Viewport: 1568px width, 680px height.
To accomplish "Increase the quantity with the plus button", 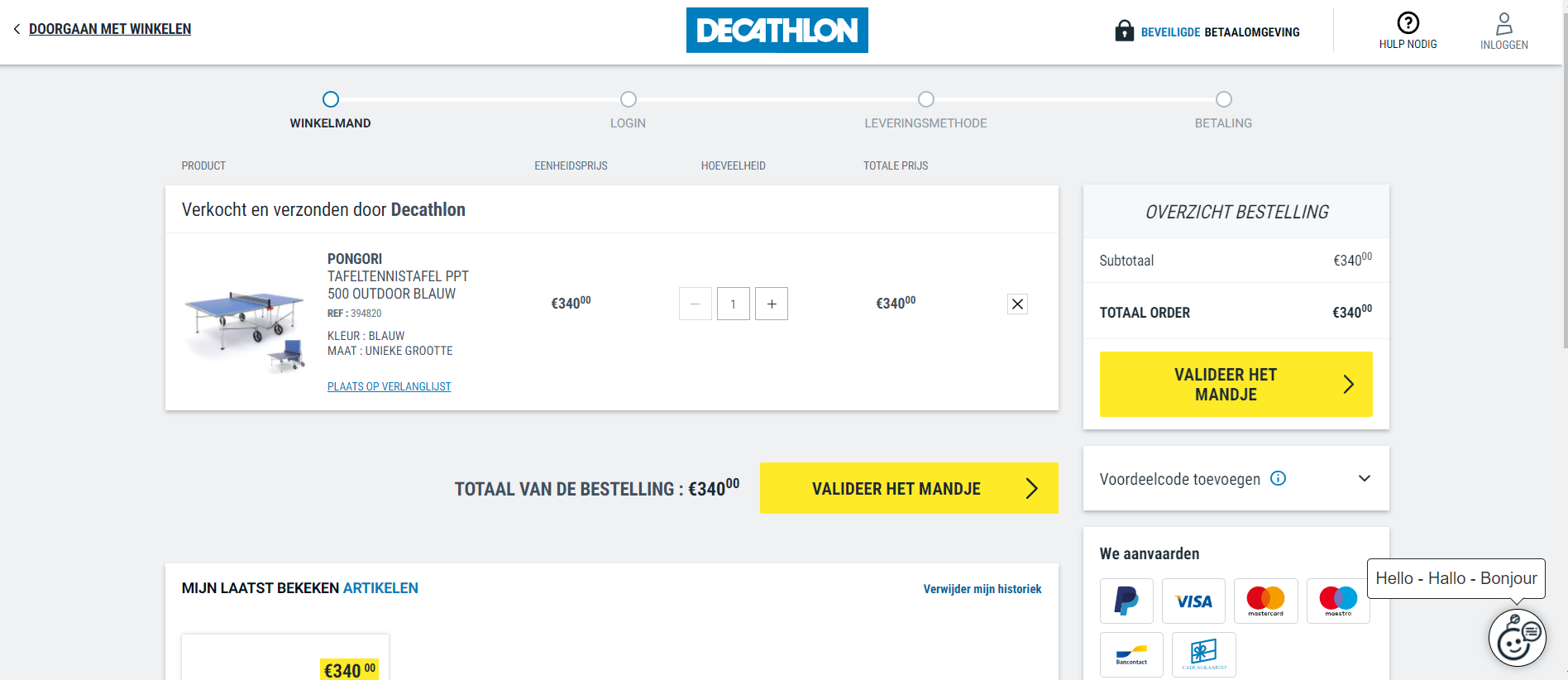I will (772, 304).
